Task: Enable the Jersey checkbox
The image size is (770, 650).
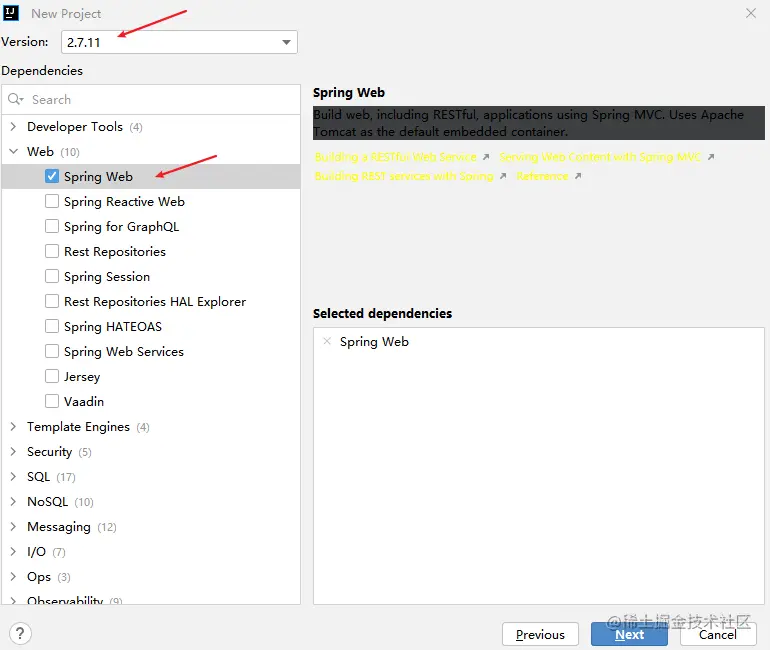Action: coord(52,377)
